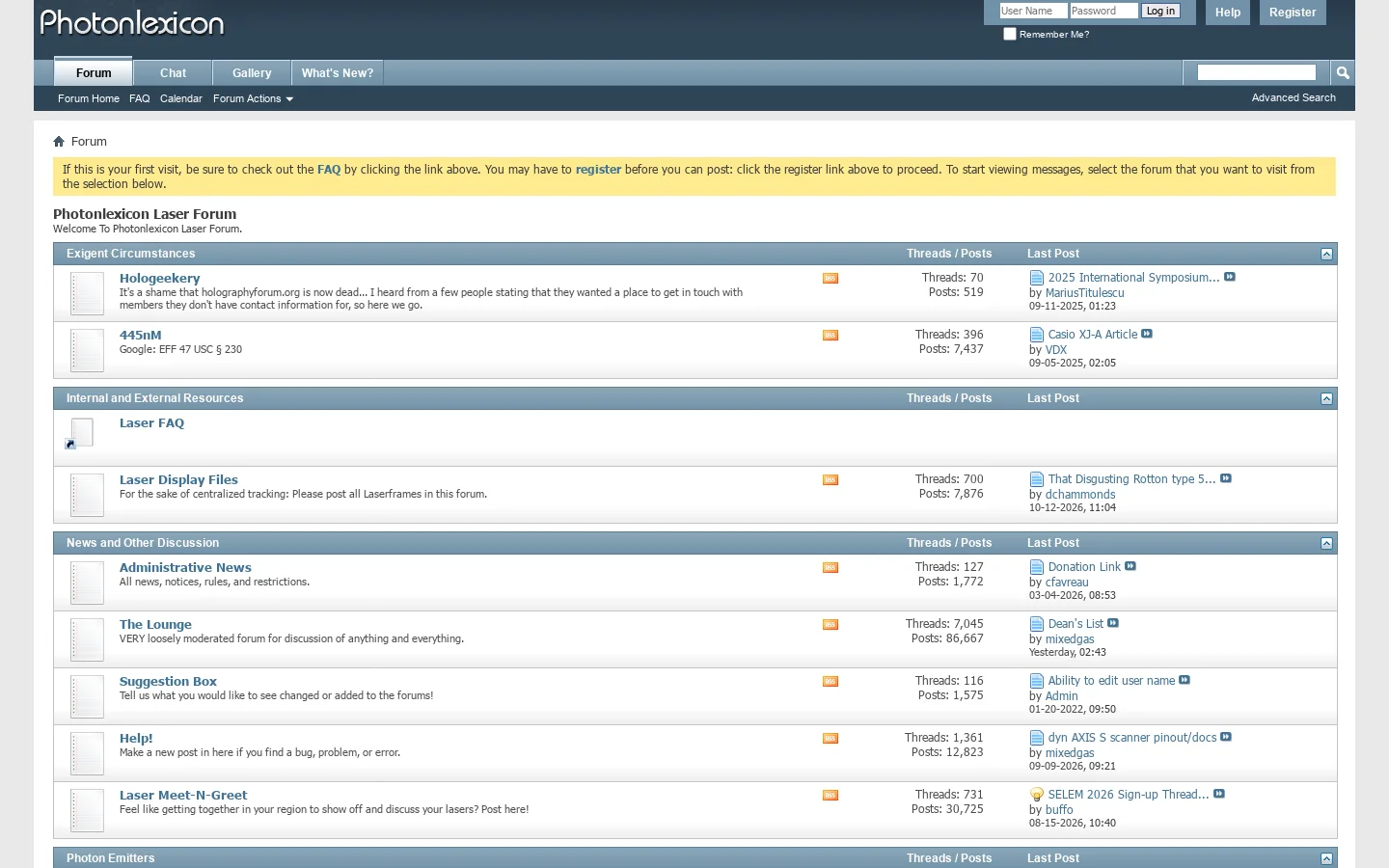Open RSS feed icon for Administrative News
The image size is (1389, 868).
tap(830, 568)
